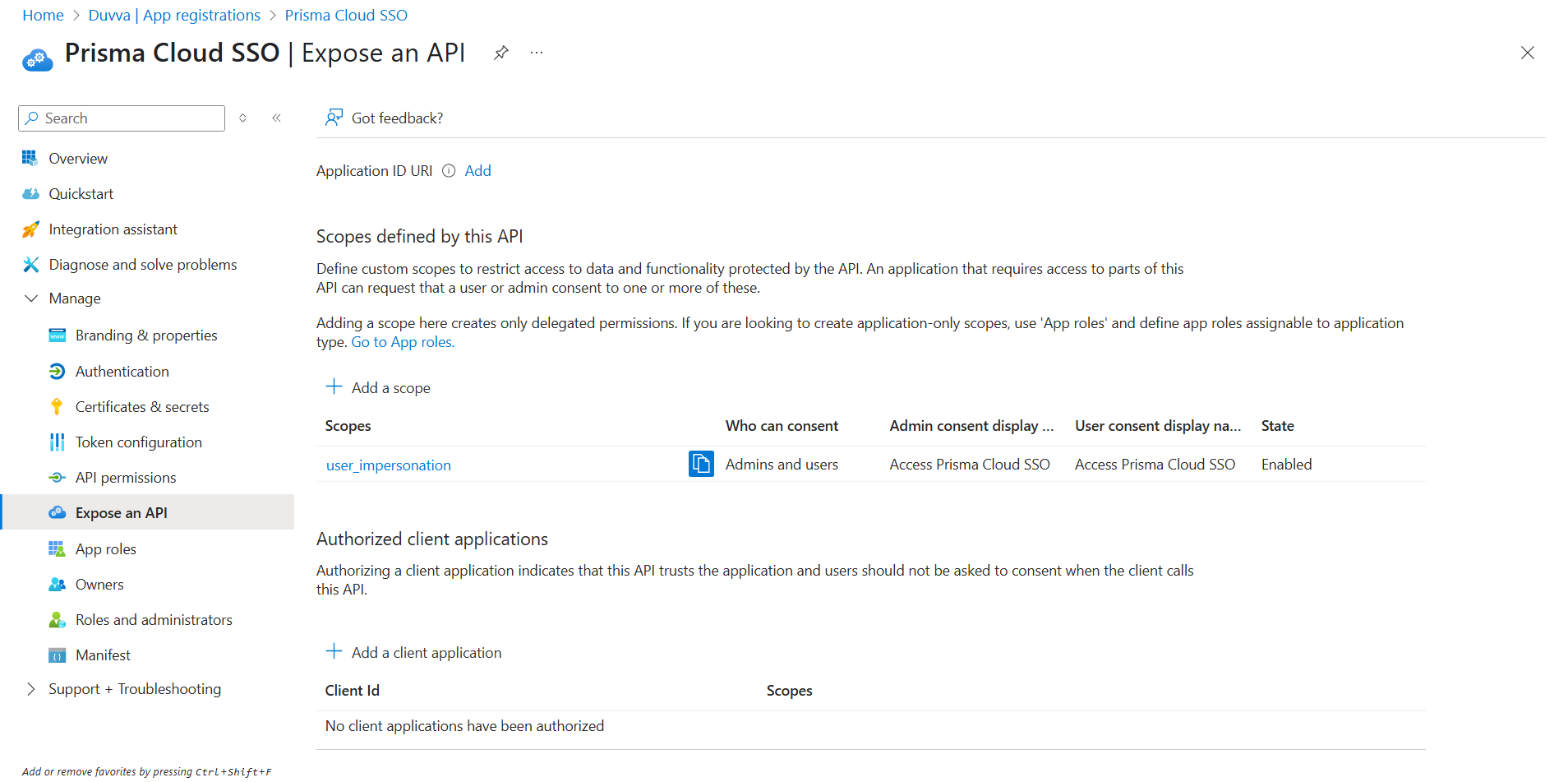1568x782 pixels.
Task: Expand the Support + Troubleshooting section
Action: [31, 689]
